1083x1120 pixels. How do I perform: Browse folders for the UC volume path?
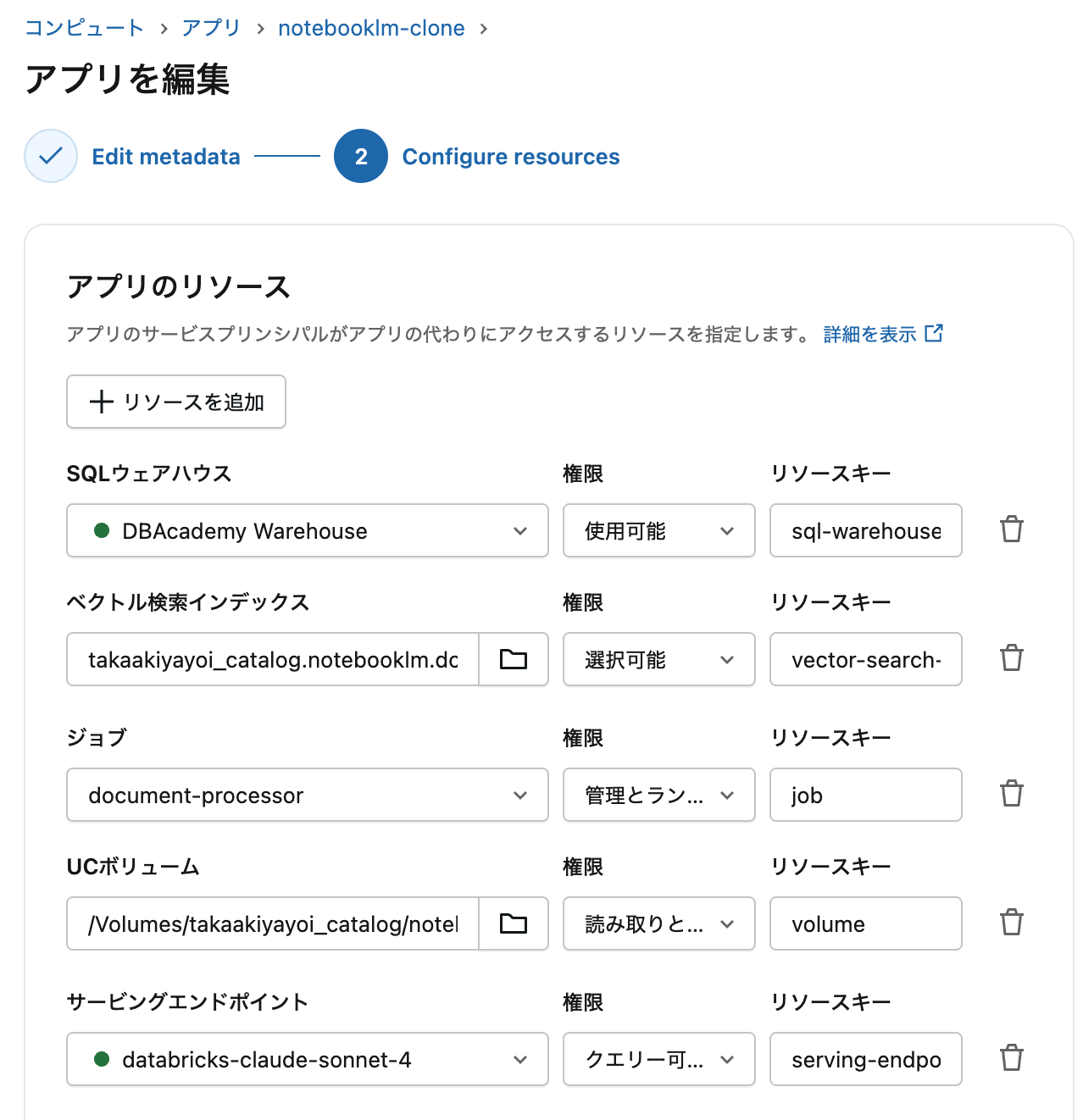[513, 923]
